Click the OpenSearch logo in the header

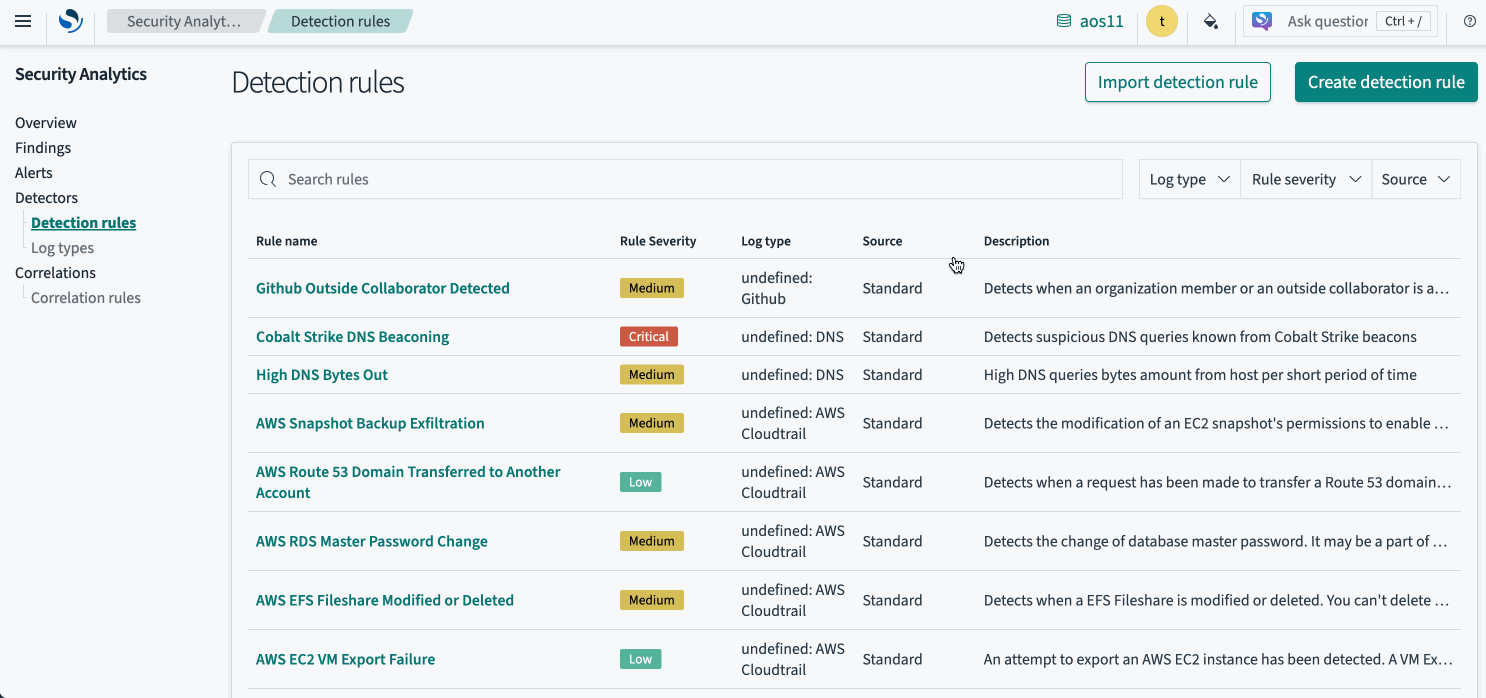pos(68,20)
